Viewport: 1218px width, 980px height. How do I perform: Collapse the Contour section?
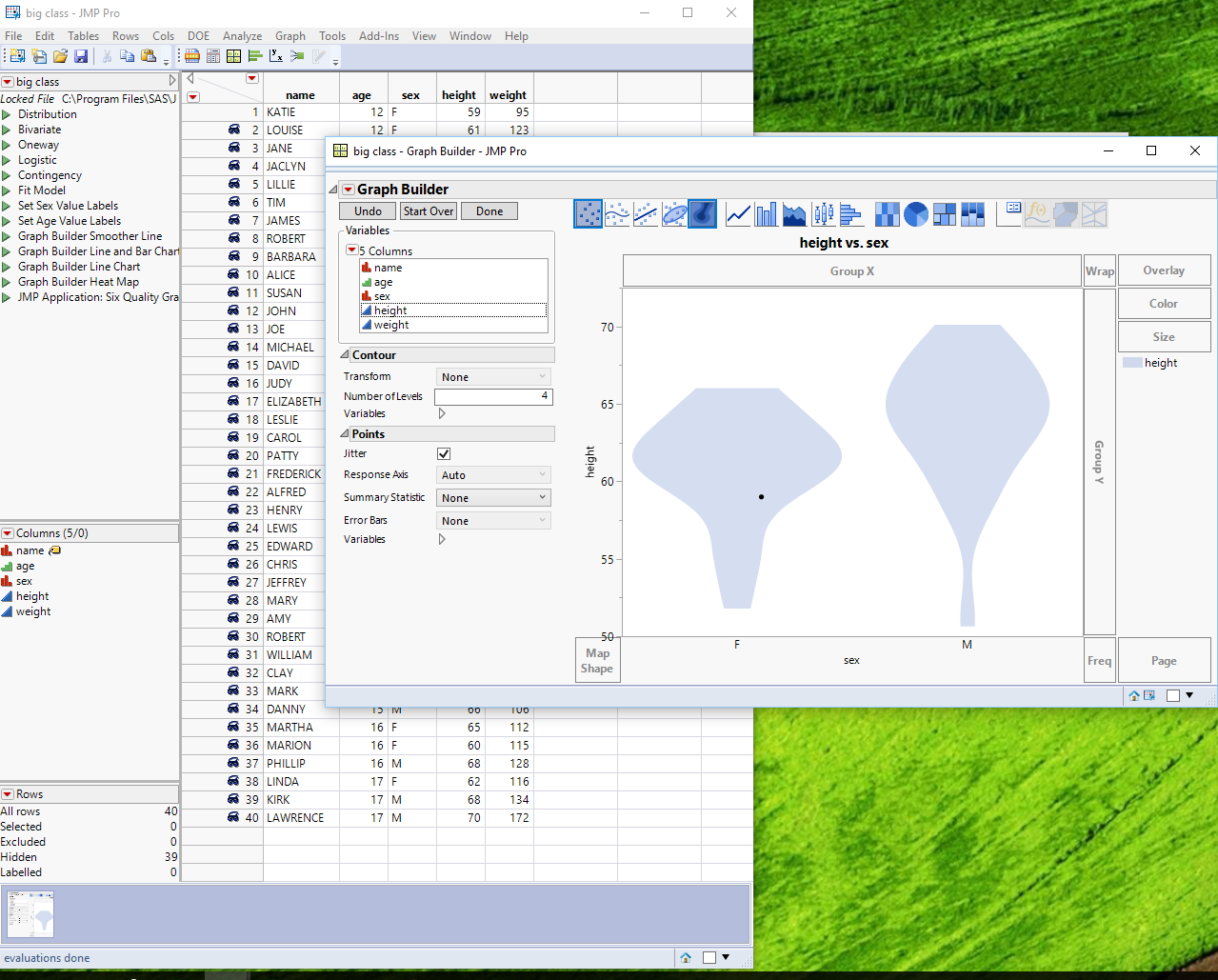(345, 355)
